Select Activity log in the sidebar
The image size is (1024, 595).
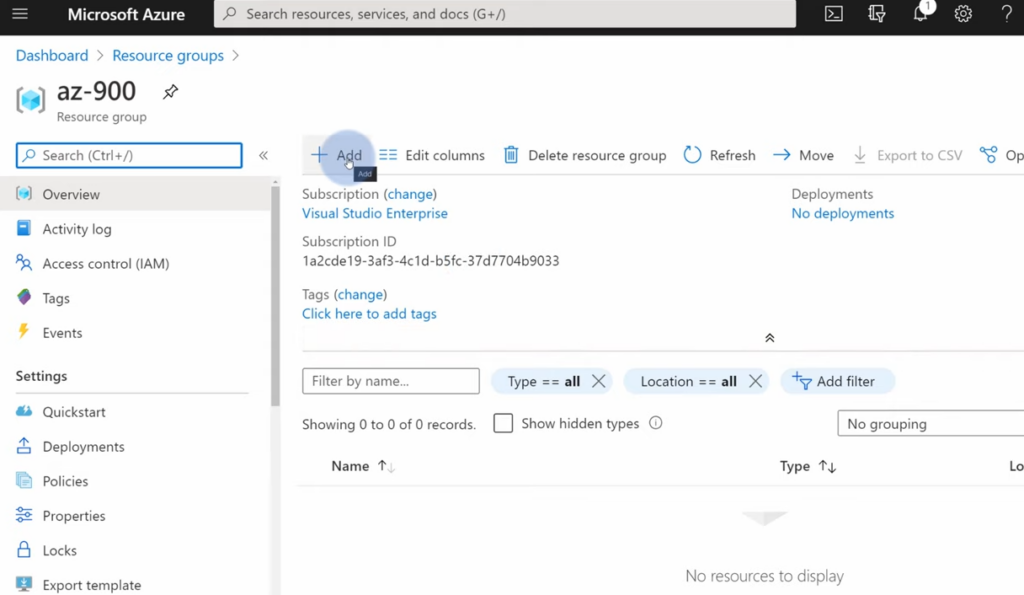[76, 229]
